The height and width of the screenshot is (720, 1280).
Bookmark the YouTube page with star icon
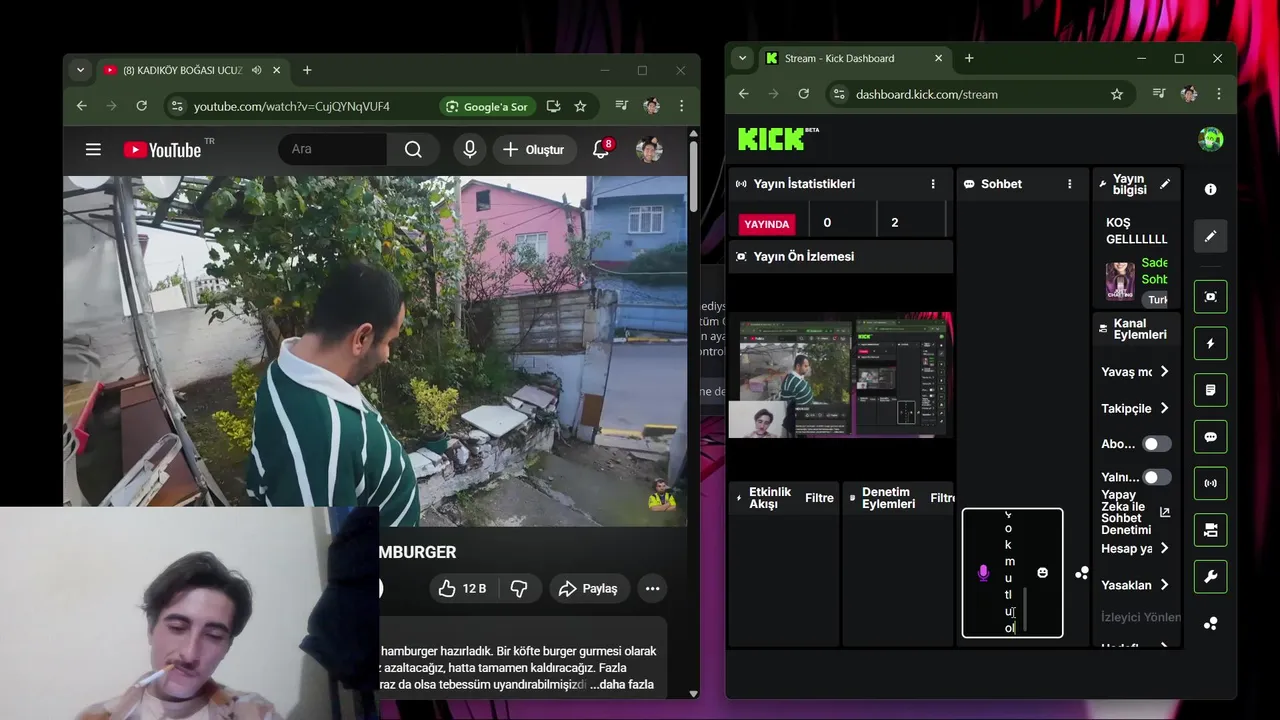pos(580,106)
